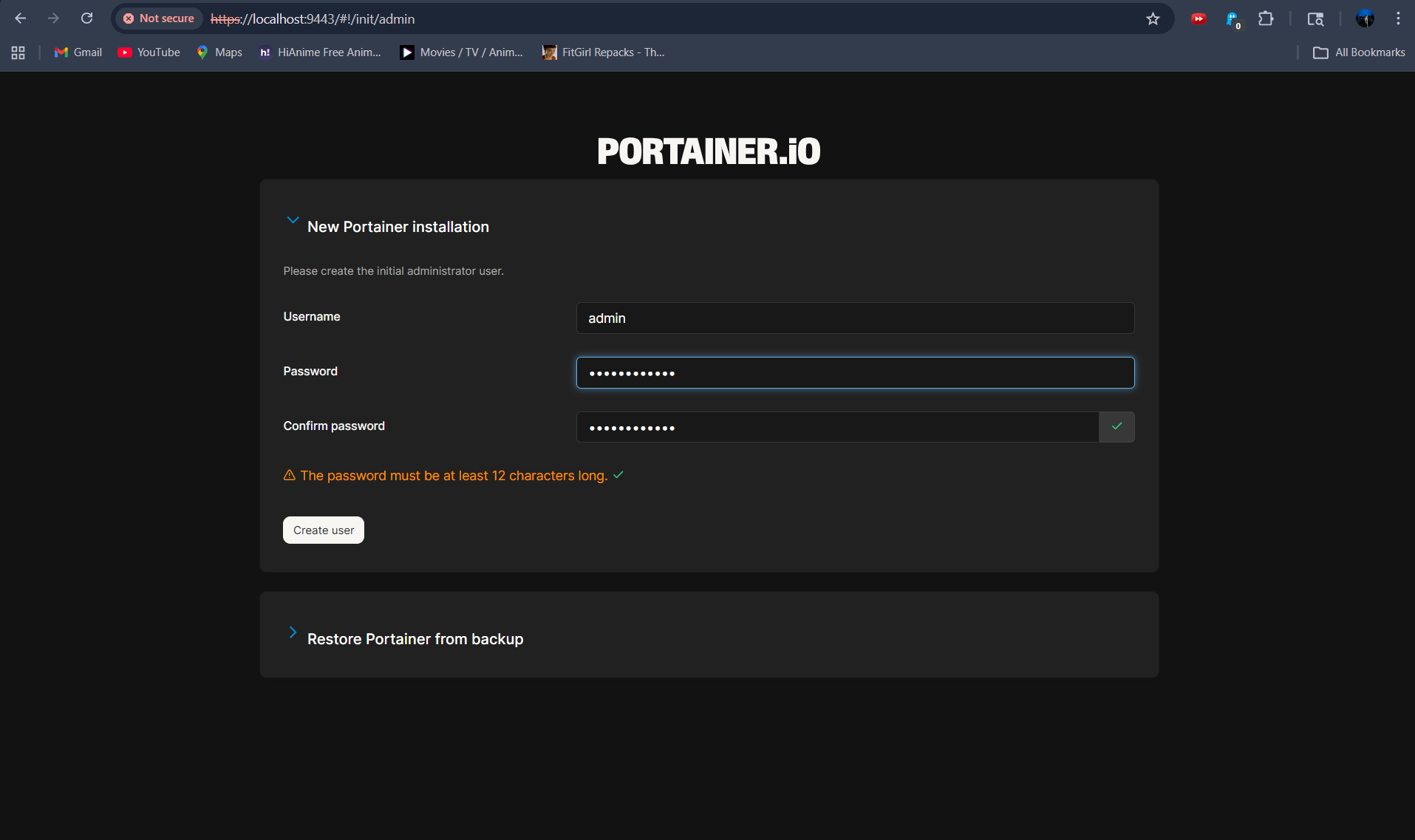This screenshot has height=840, width=1415.
Task: Go back using the back arrow
Action: [20, 18]
